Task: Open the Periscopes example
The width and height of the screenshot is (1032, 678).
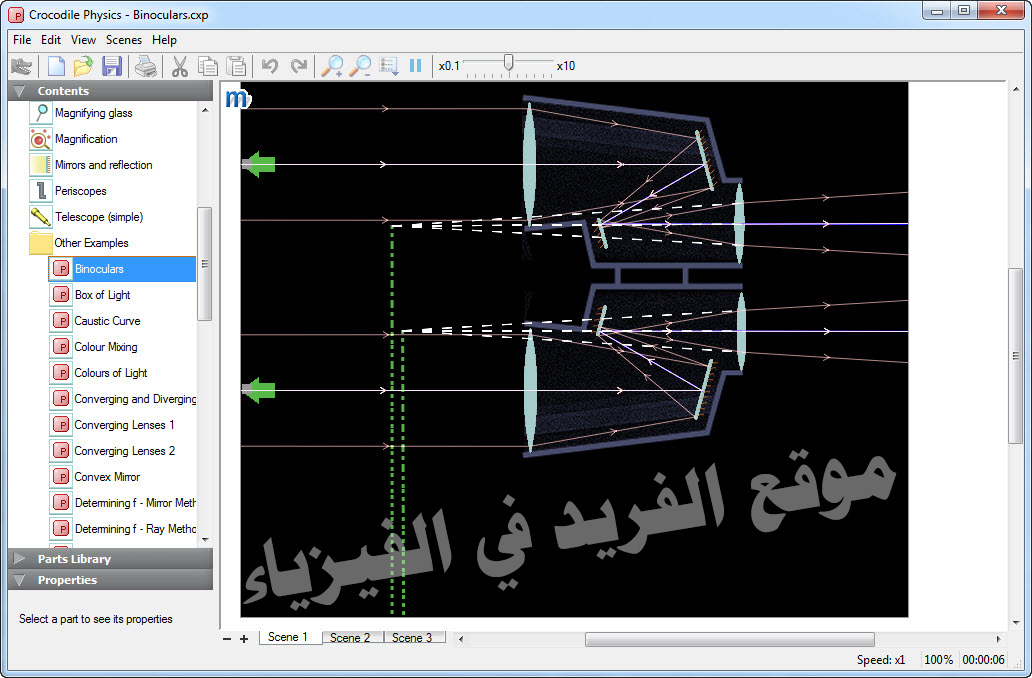Action: coord(80,191)
